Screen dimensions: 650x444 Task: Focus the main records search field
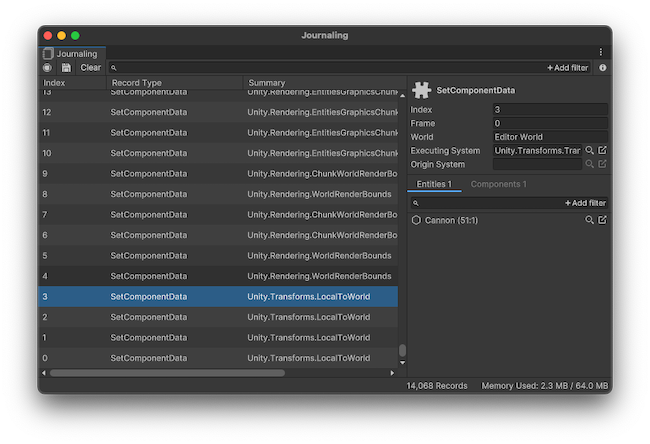coord(320,68)
